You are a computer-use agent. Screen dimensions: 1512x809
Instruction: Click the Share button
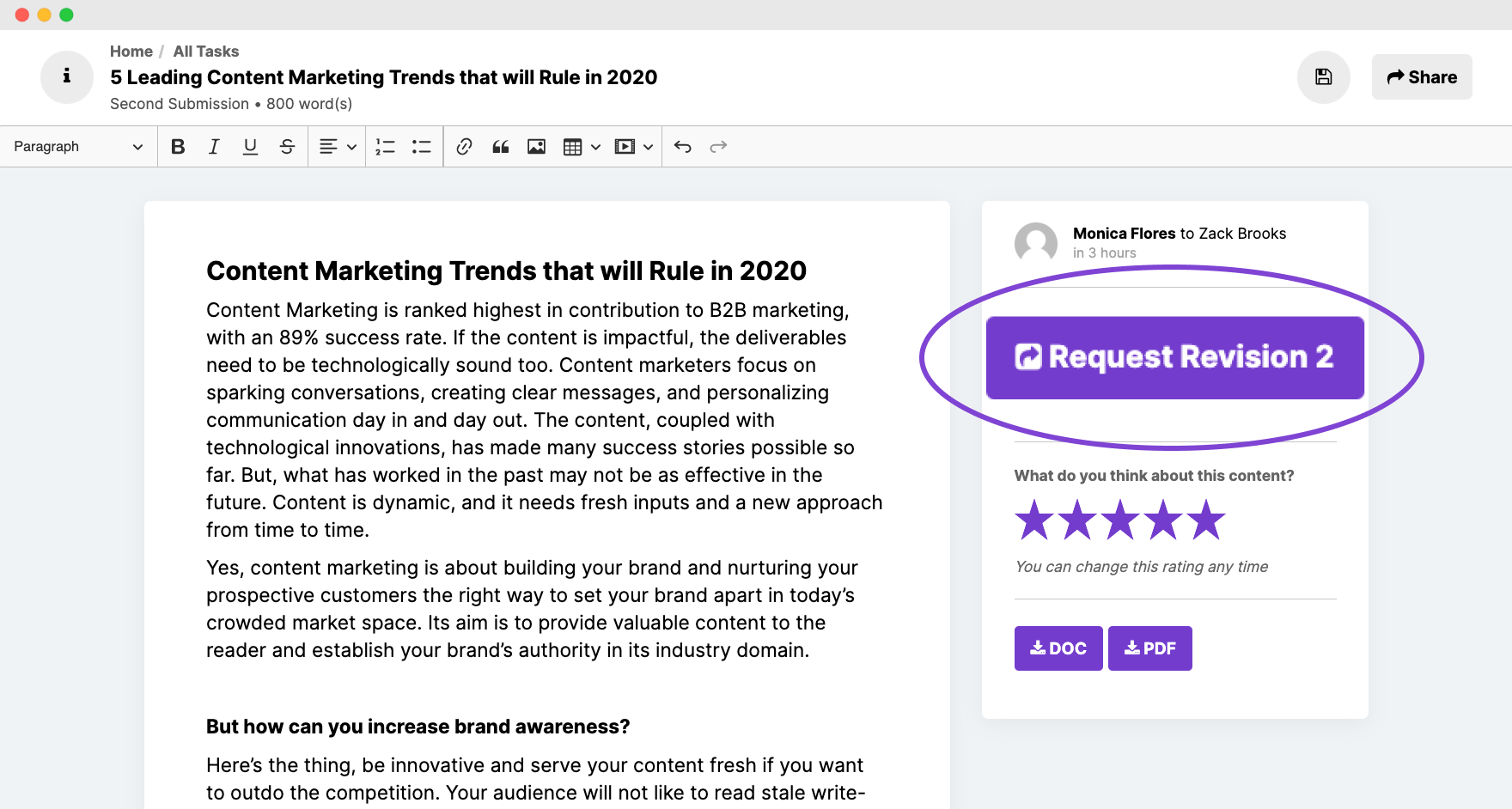(x=1422, y=77)
